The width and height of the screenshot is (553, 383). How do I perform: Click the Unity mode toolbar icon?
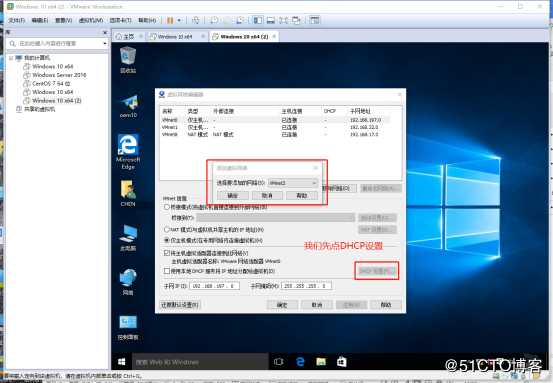pyautogui.click(x=296, y=20)
